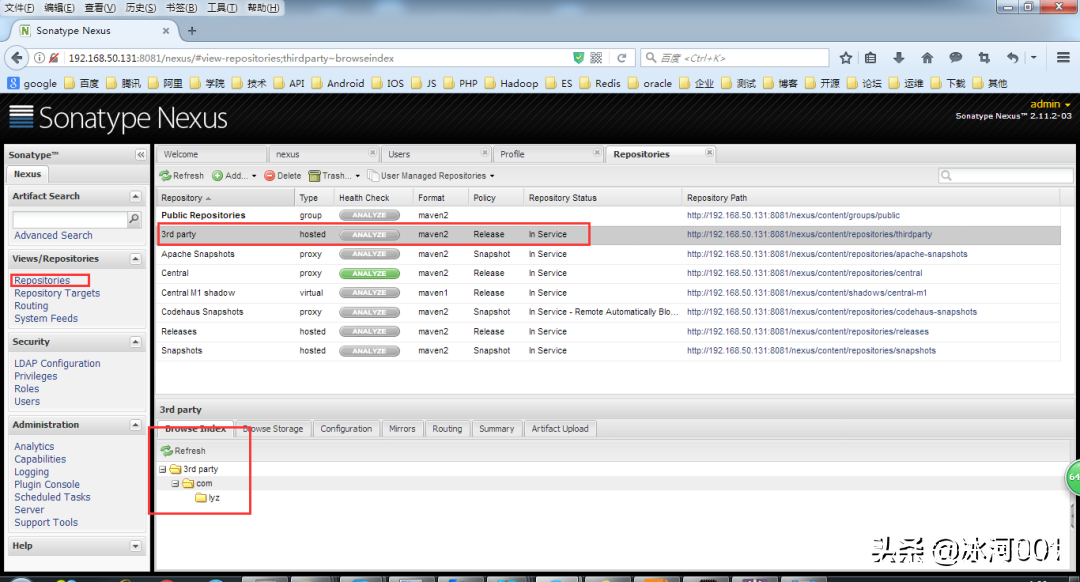This screenshot has height=582, width=1080.
Task: Open Scheduled Tasks link
Action: 52,497
